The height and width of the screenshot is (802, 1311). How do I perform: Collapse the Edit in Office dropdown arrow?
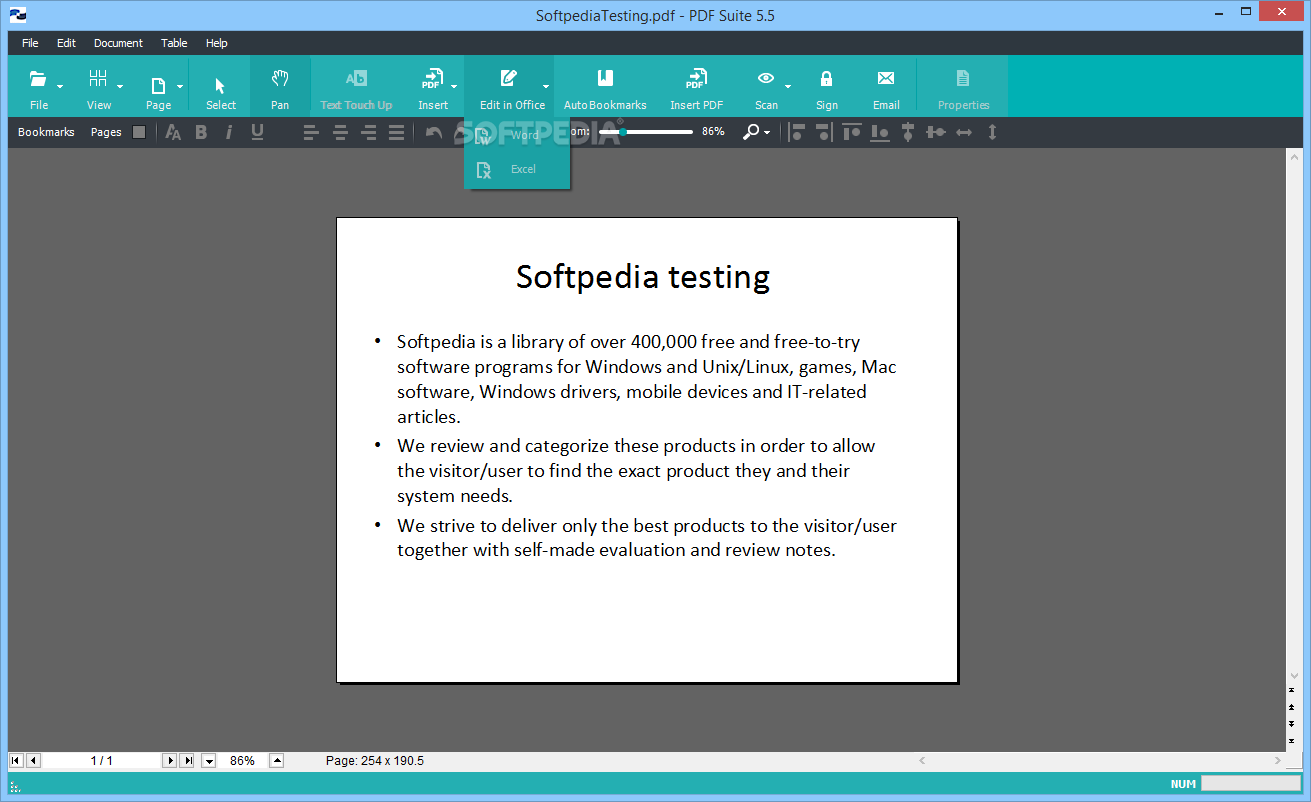(546, 86)
